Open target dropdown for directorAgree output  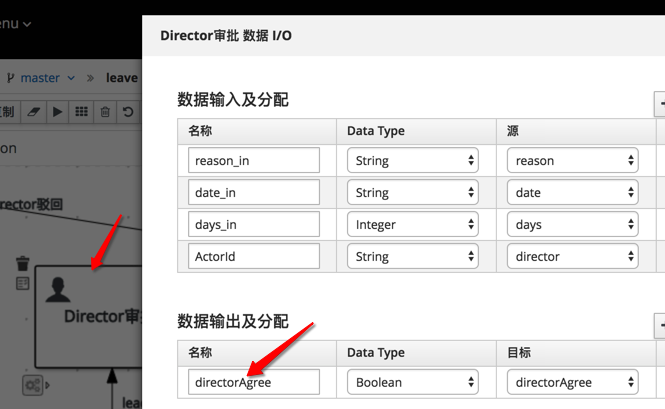(572, 382)
